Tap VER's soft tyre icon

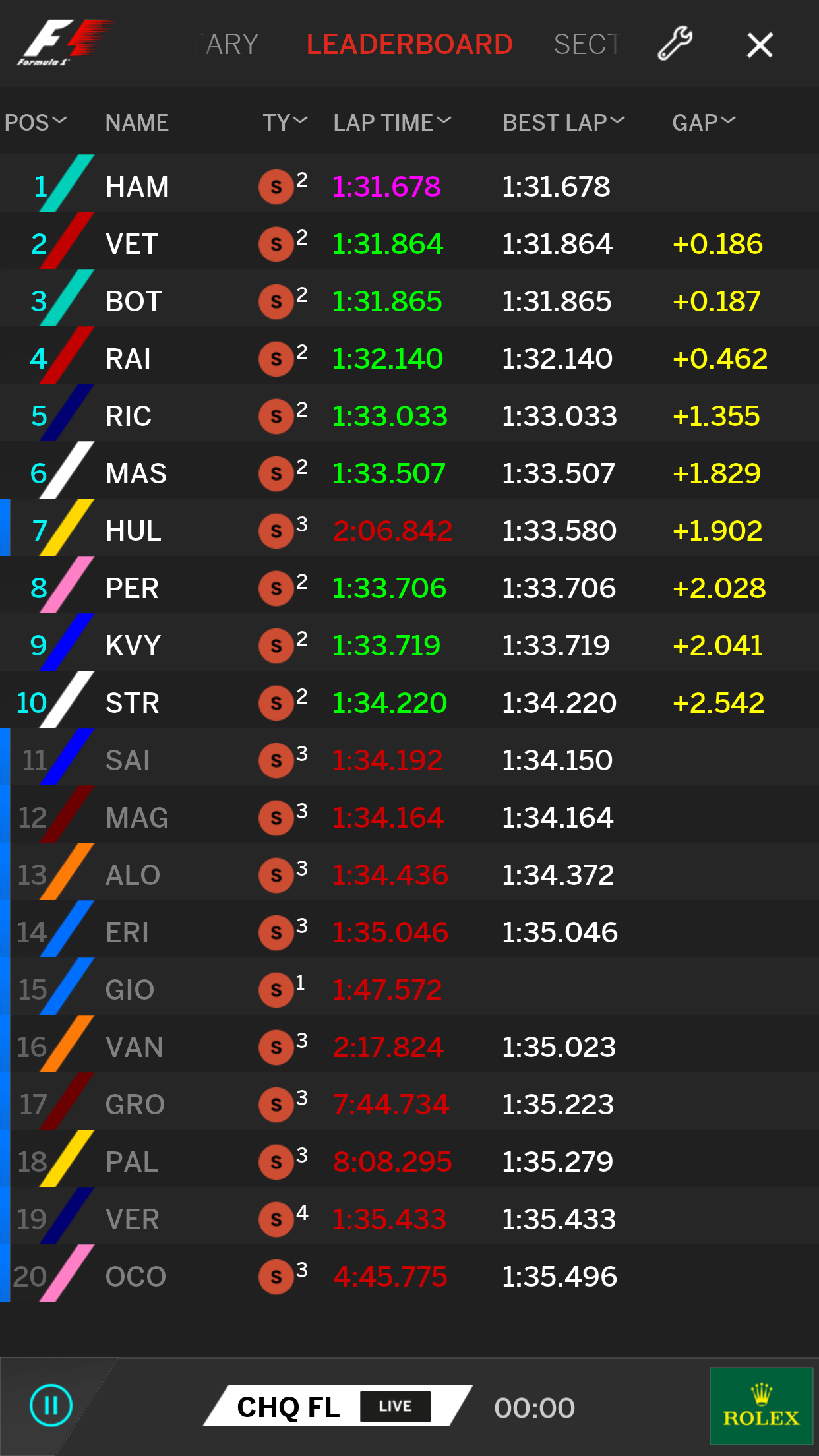click(276, 1220)
